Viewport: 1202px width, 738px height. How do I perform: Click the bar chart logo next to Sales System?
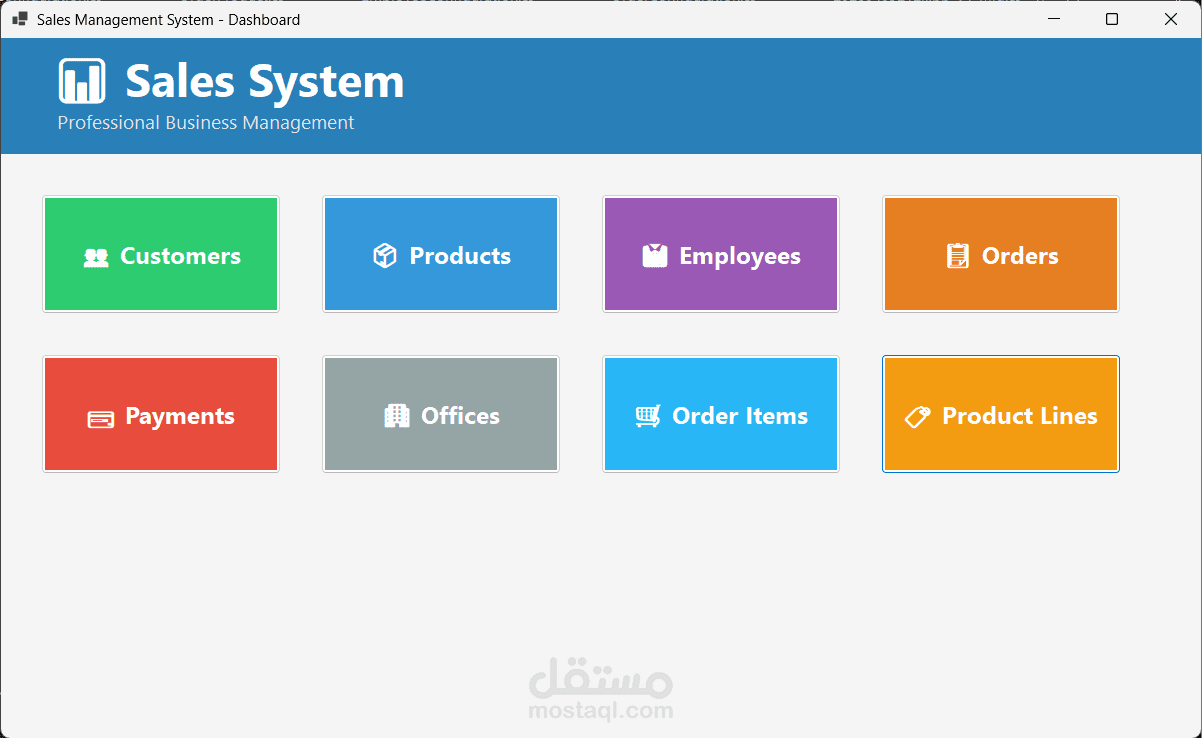pos(82,81)
